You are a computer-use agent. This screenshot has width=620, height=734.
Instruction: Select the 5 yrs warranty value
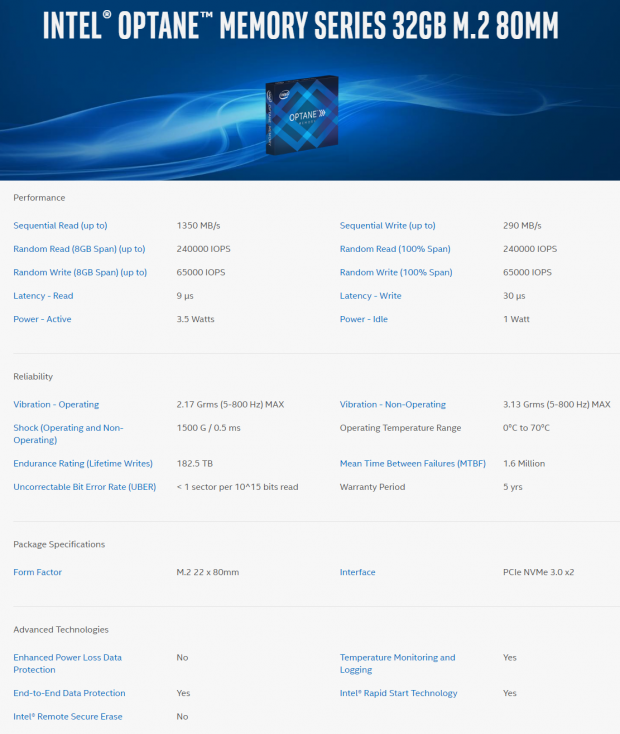click(x=513, y=487)
